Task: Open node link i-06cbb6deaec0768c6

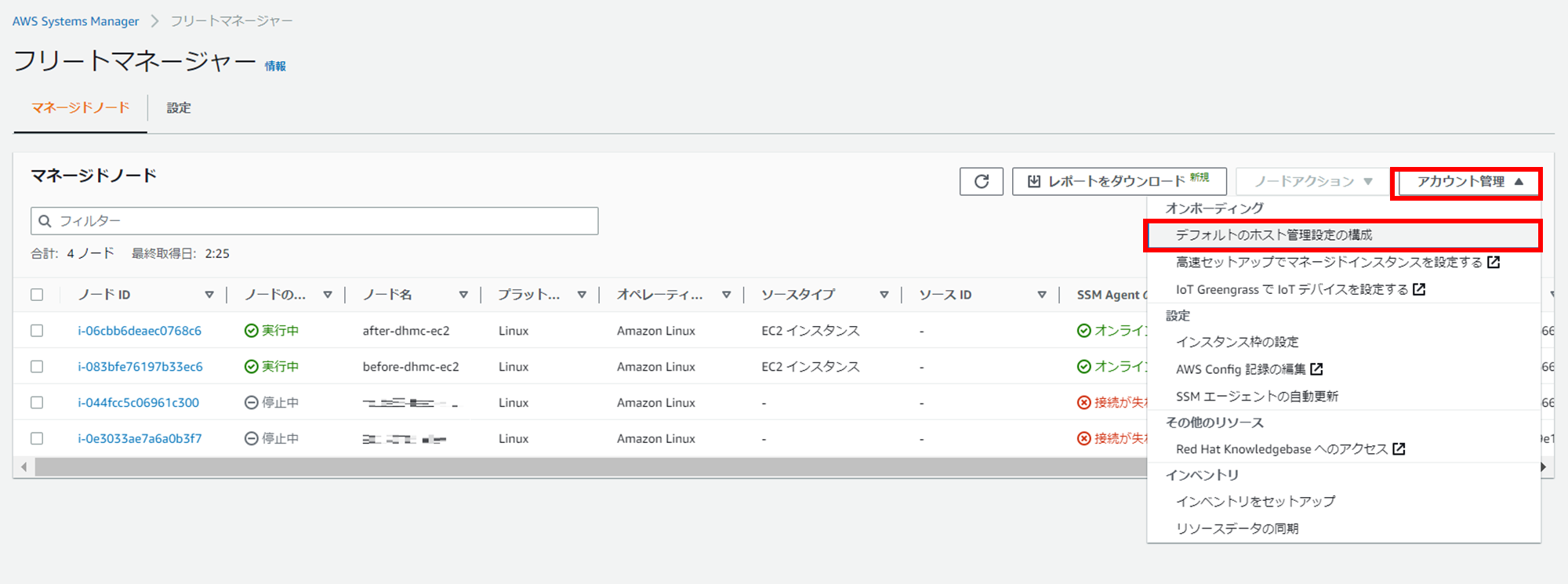Action: tap(140, 331)
